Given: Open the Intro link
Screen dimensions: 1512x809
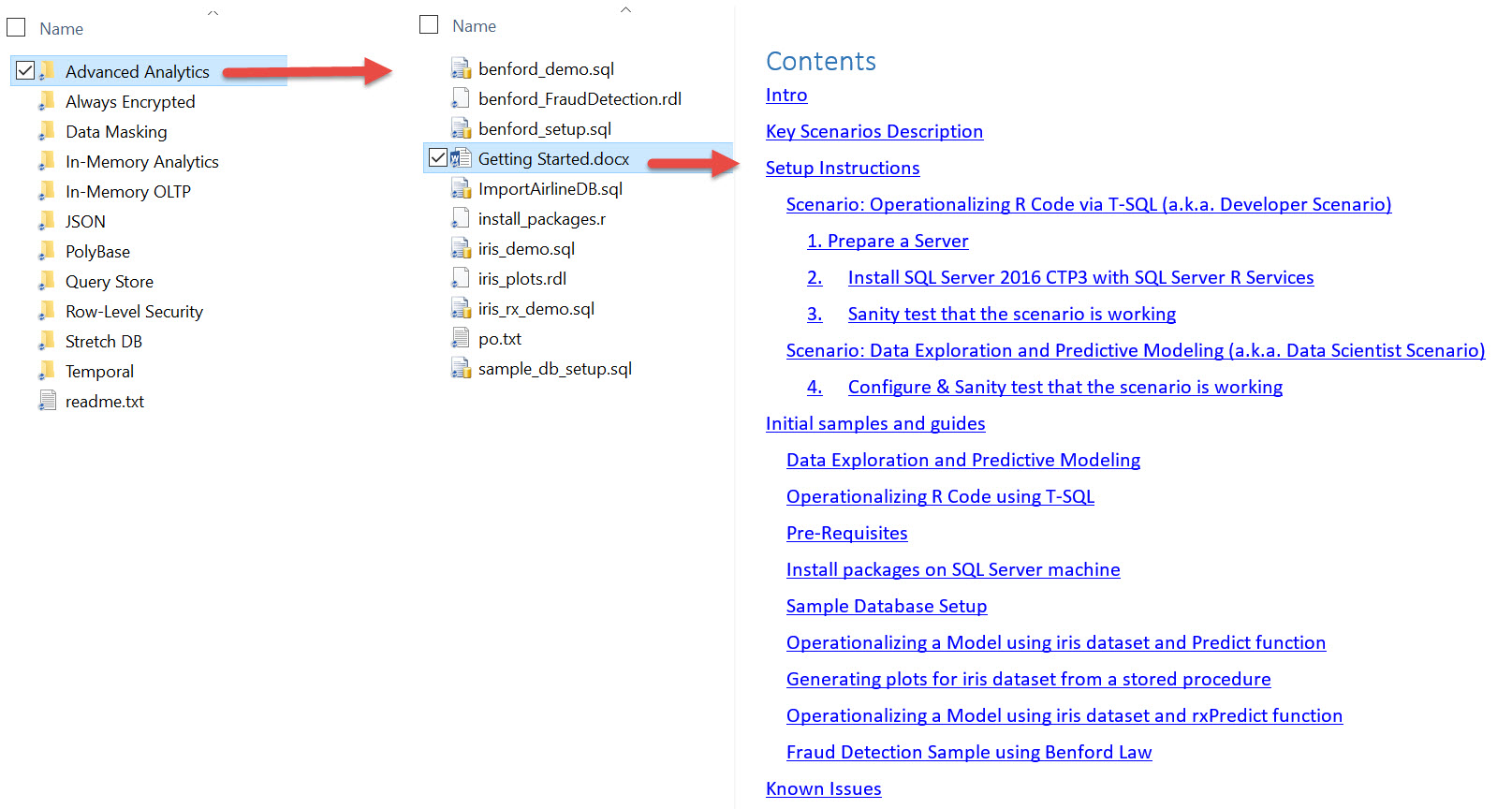Looking at the screenshot, I should [x=786, y=96].
